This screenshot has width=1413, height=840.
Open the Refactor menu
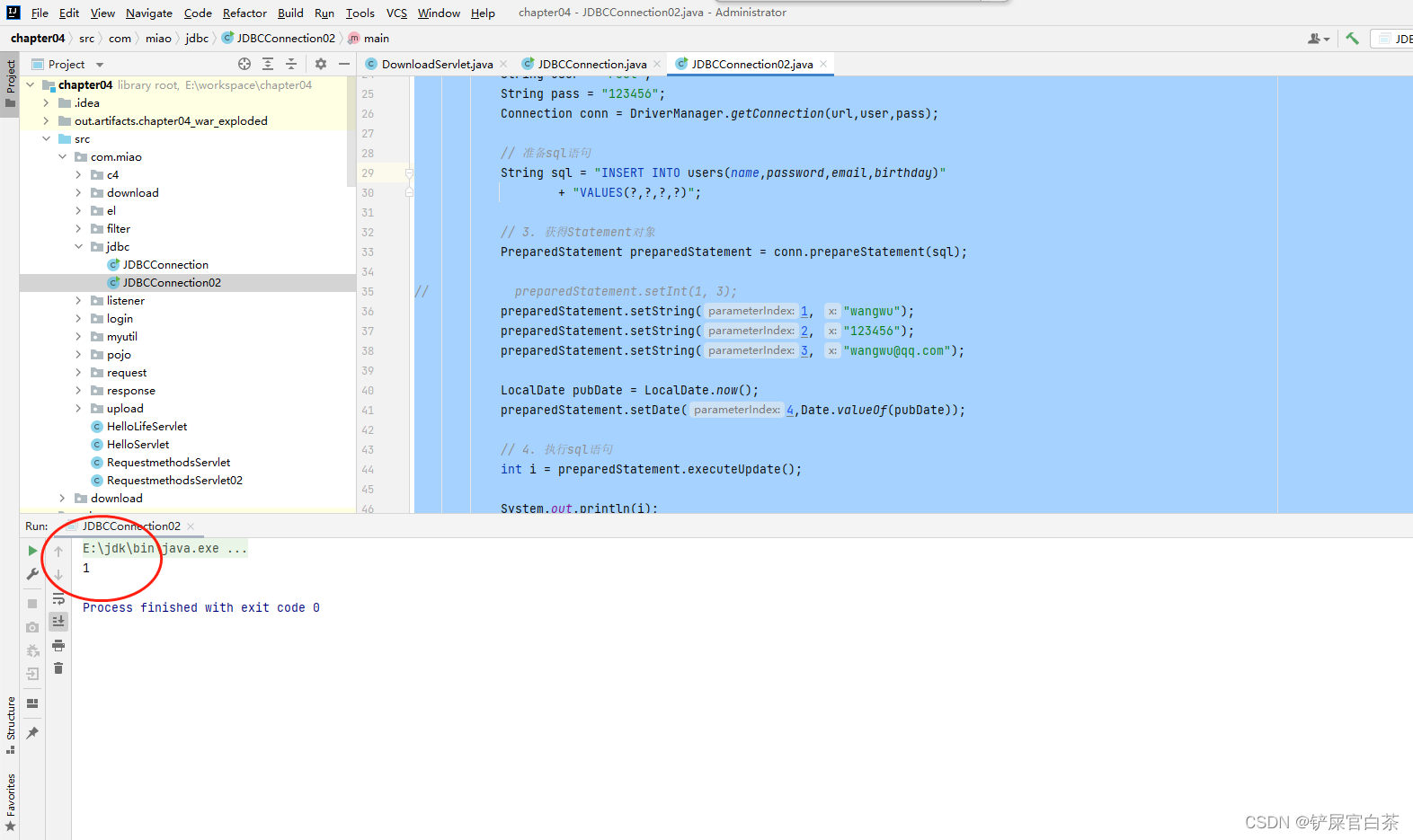244,13
